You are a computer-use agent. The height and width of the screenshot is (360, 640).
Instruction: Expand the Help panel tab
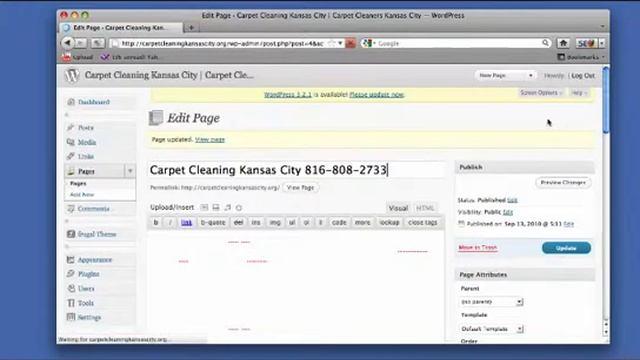[x=579, y=93]
